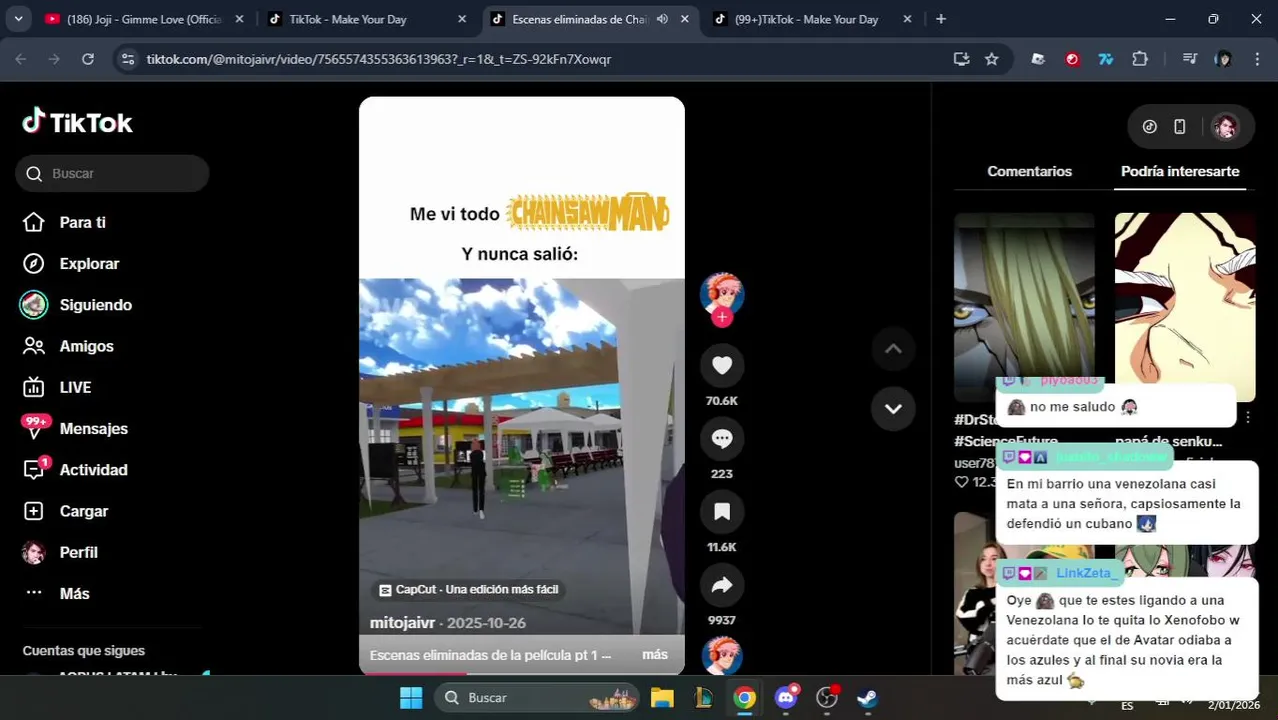Seek on the pink video progress bar
1278x720 pixels.
point(521,673)
